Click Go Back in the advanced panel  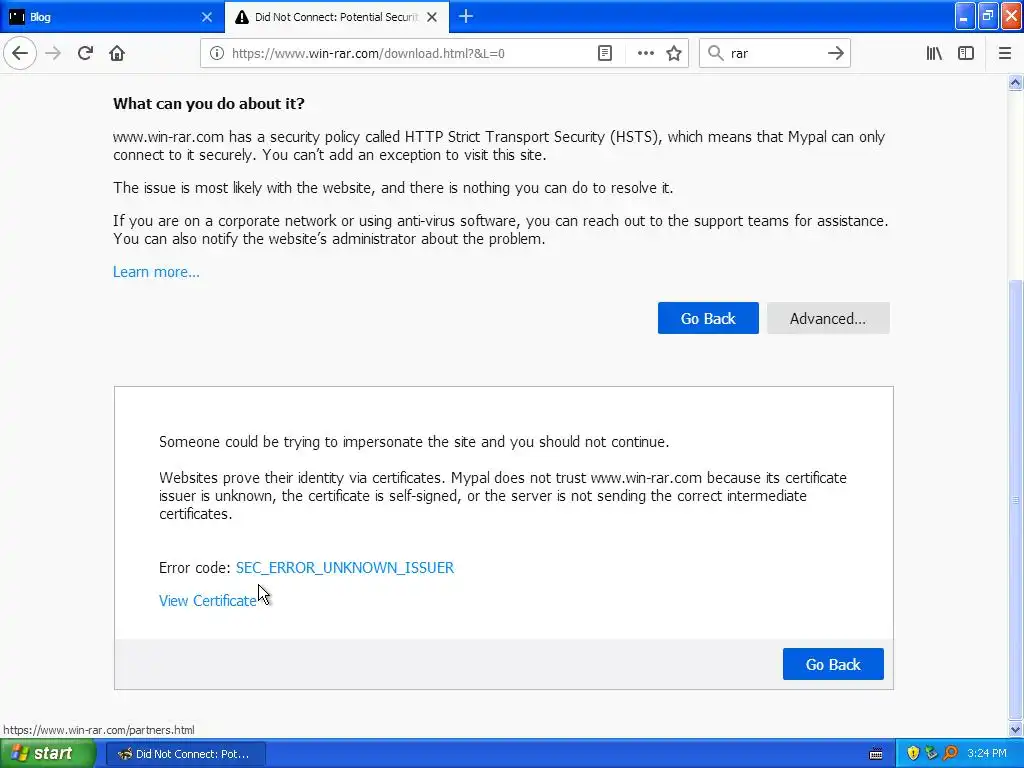(833, 664)
